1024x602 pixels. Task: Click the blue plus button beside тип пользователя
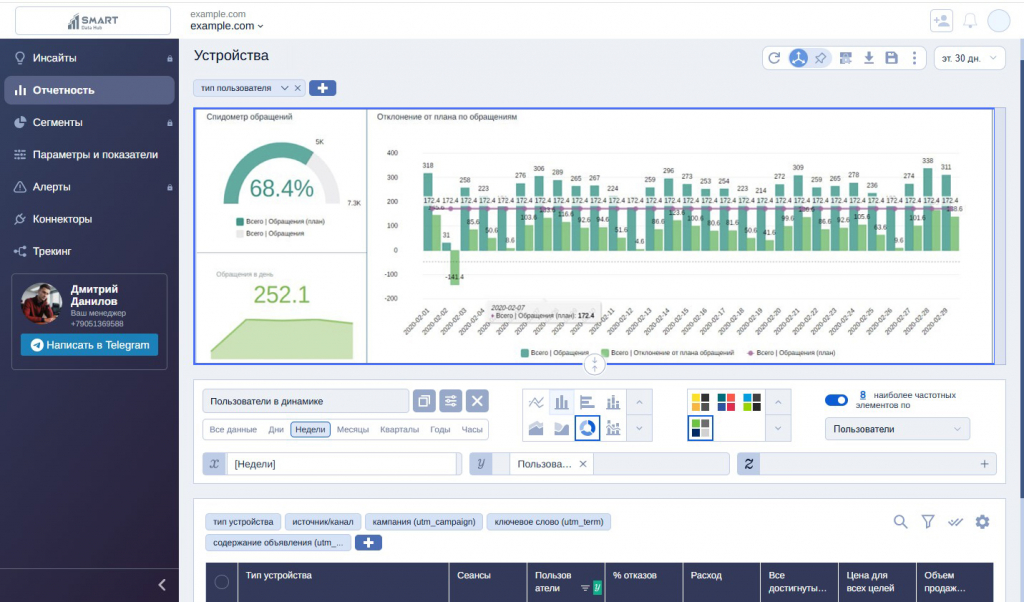click(322, 88)
